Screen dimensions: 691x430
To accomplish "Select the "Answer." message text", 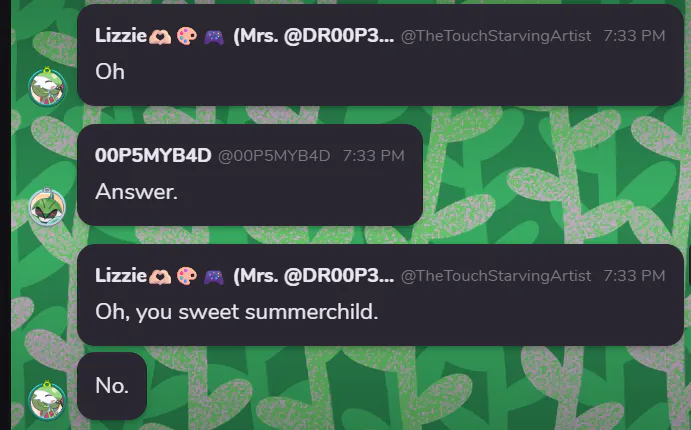I will 137,192.
